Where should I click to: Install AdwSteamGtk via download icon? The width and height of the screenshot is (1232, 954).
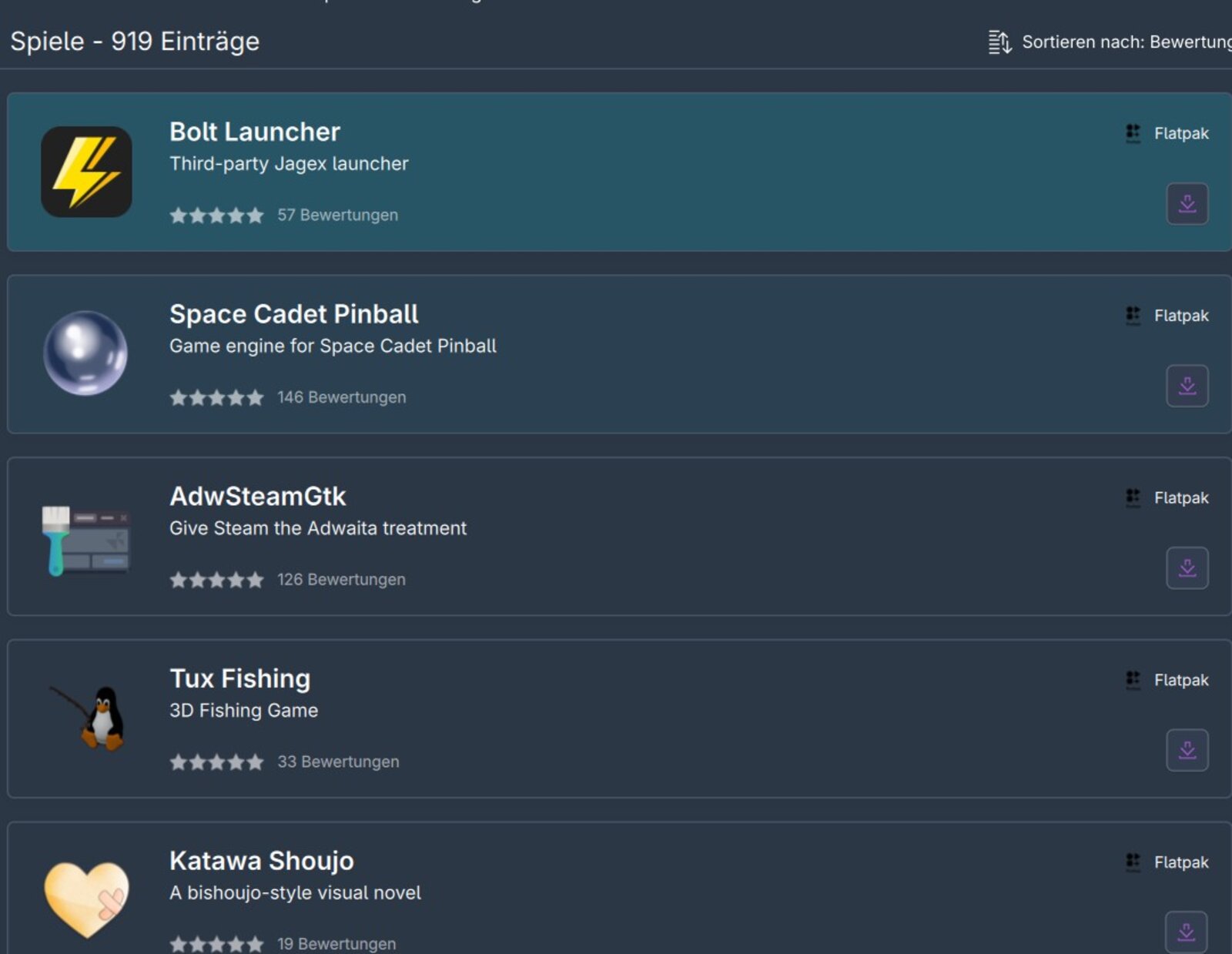[x=1187, y=568]
